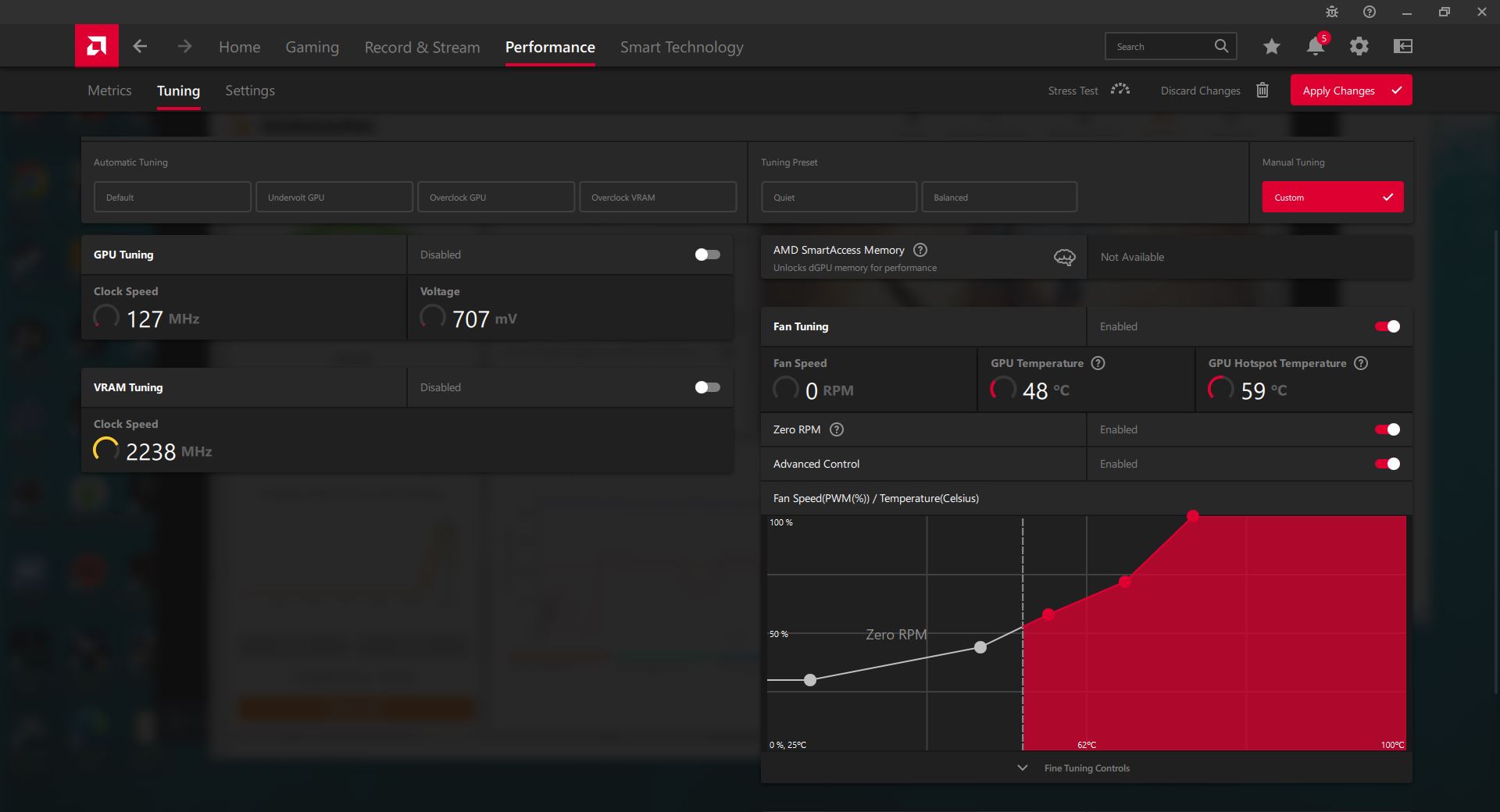This screenshot has width=1500, height=812.
Task: Select the Quiet tuning preset
Action: coord(839,198)
